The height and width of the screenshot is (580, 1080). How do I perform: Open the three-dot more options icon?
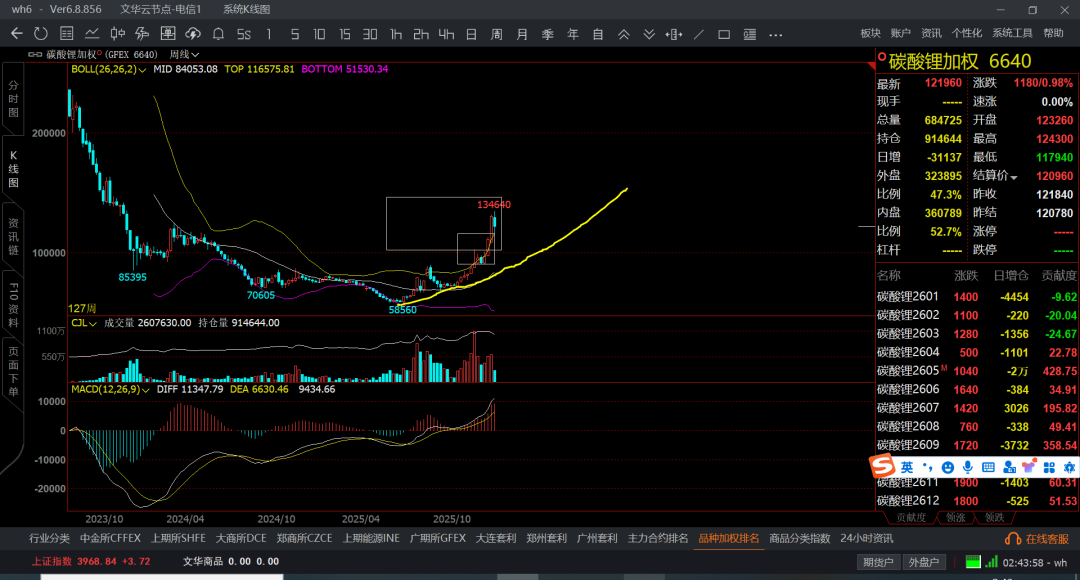pos(776,34)
